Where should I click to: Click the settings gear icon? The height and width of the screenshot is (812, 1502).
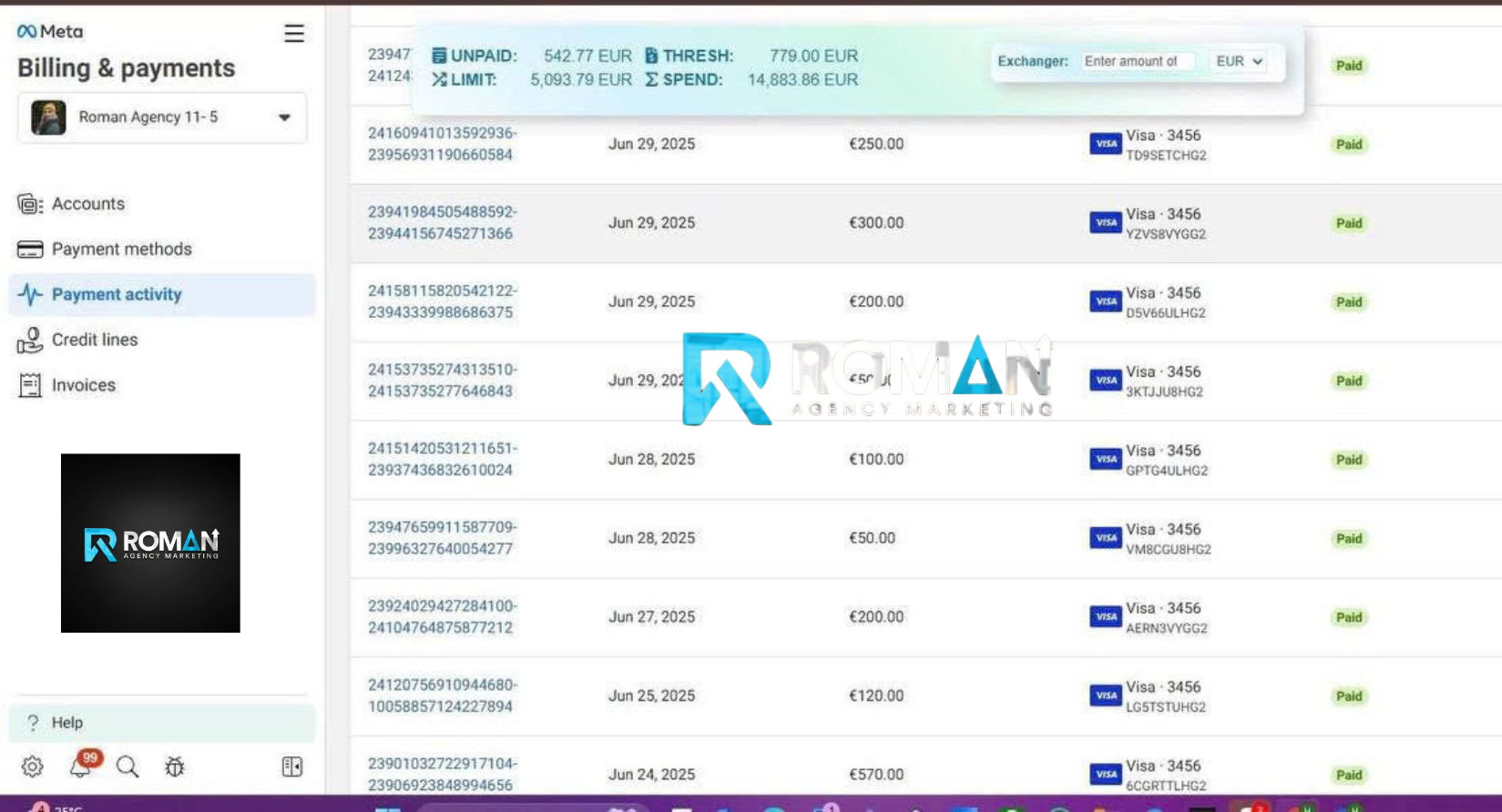32,767
